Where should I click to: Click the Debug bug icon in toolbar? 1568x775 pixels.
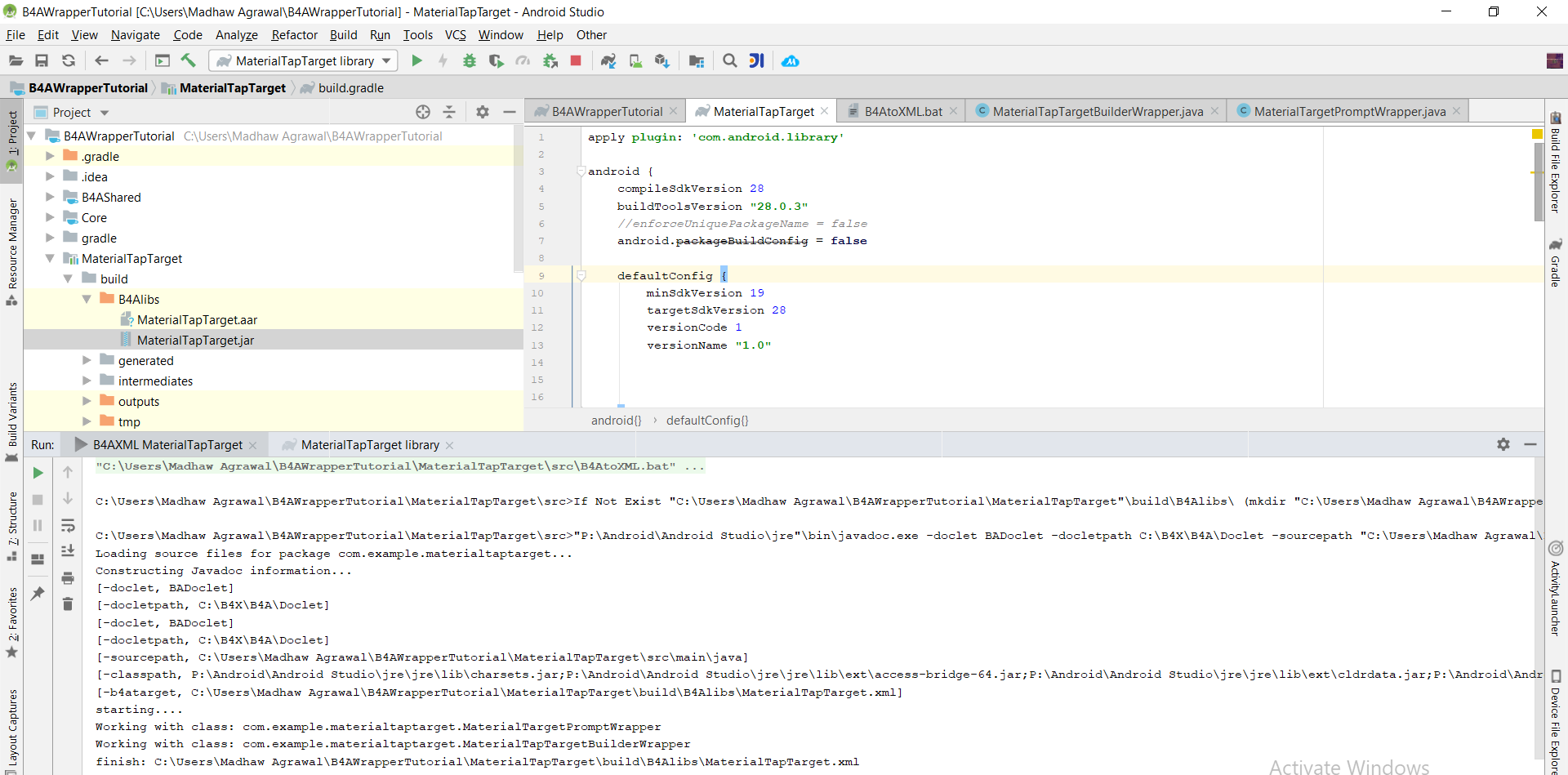(x=470, y=60)
